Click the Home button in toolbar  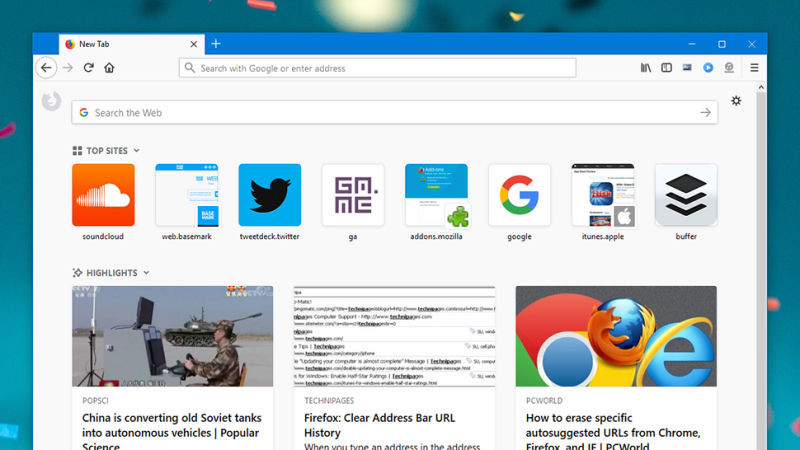point(109,68)
